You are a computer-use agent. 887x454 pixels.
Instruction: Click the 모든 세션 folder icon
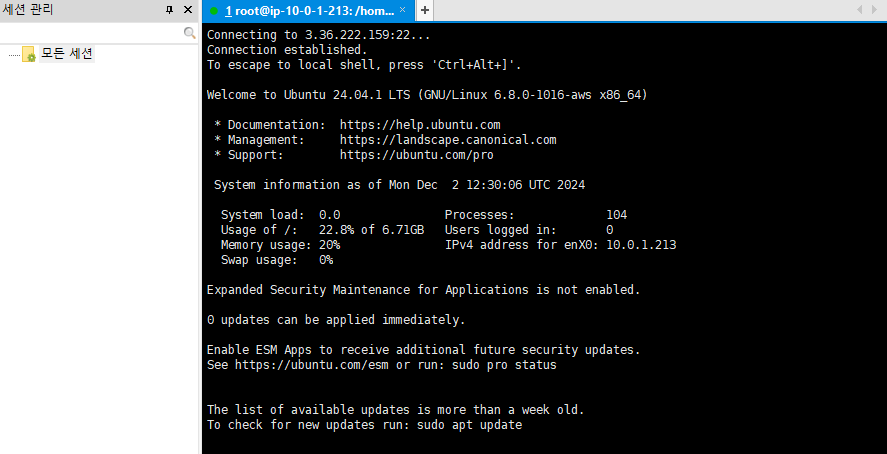tap(29, 55)
